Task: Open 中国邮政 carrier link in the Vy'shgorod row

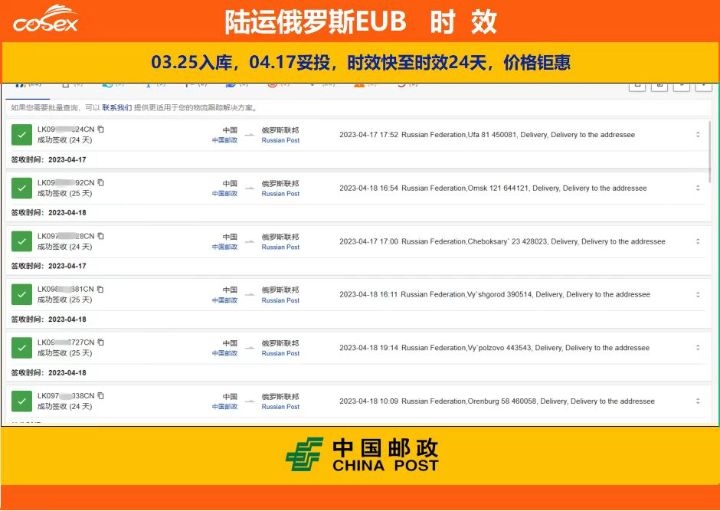Action: point(225,300)
